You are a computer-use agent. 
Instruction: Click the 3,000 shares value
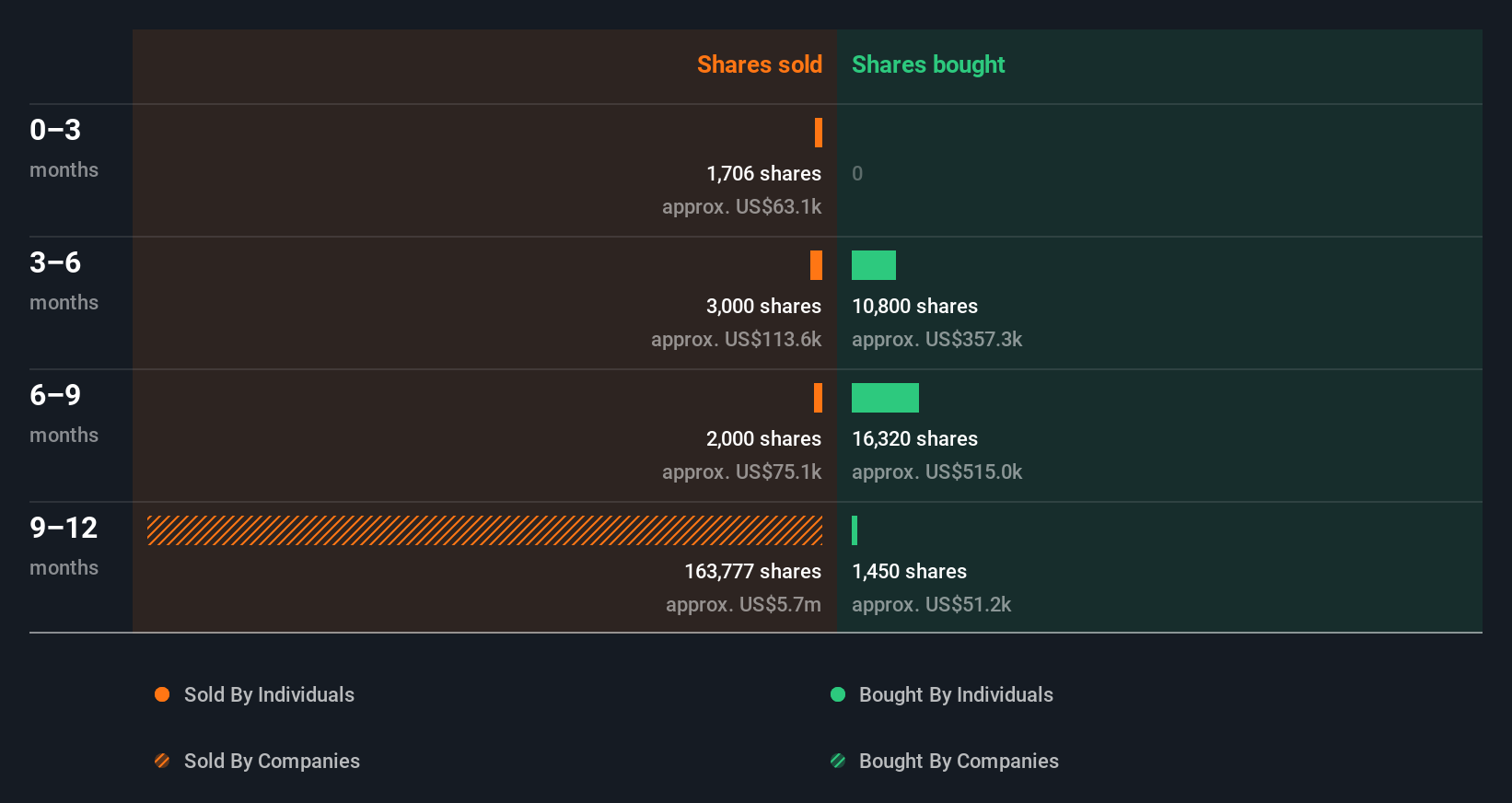[763, 307]
